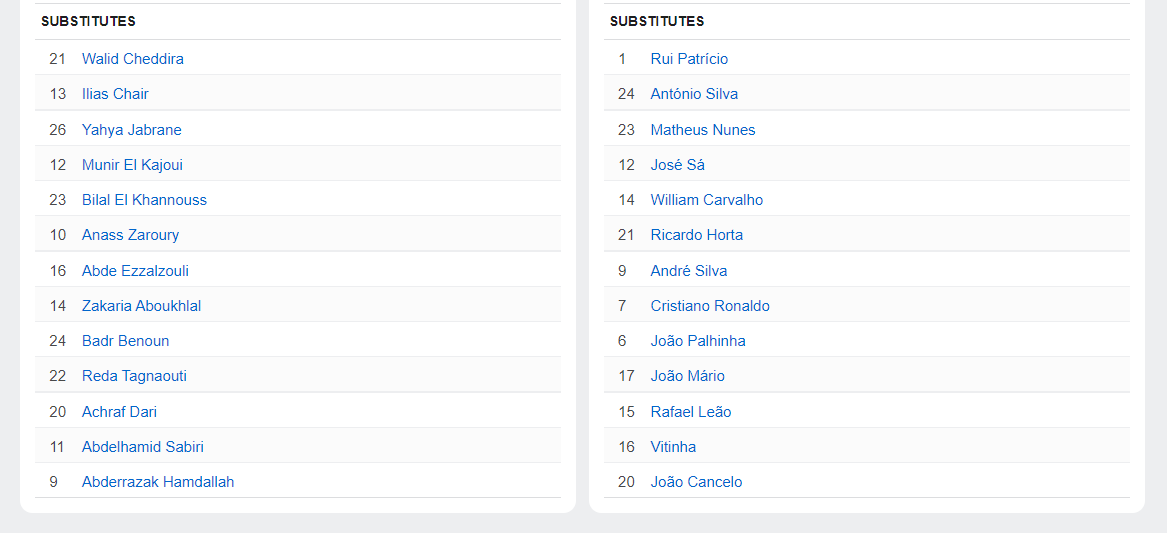Select Vitinha in the substitutes list
Image resolution: width=1167 pixels, height=533 pixels.
point(673,447)
